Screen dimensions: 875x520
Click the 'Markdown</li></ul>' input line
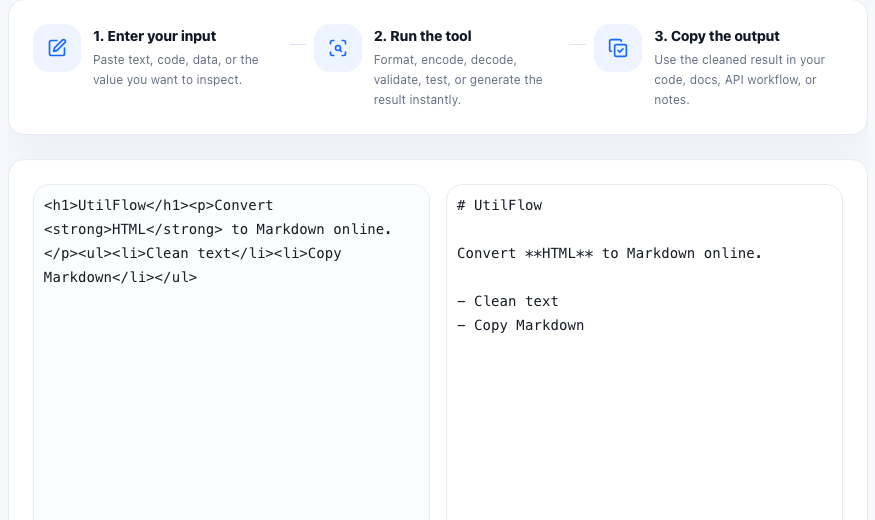[121, 277]
